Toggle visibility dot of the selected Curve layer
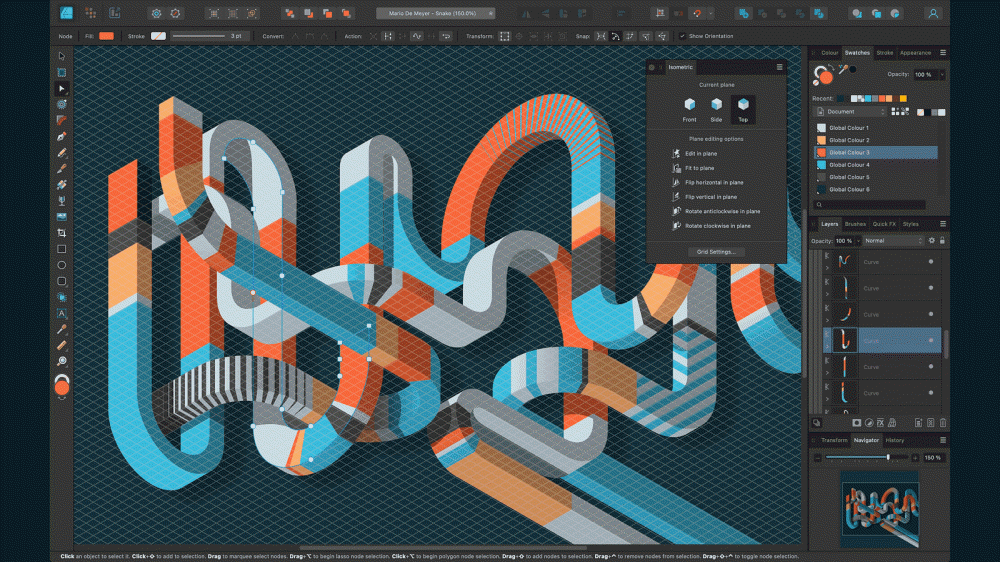 pos(931,342)
